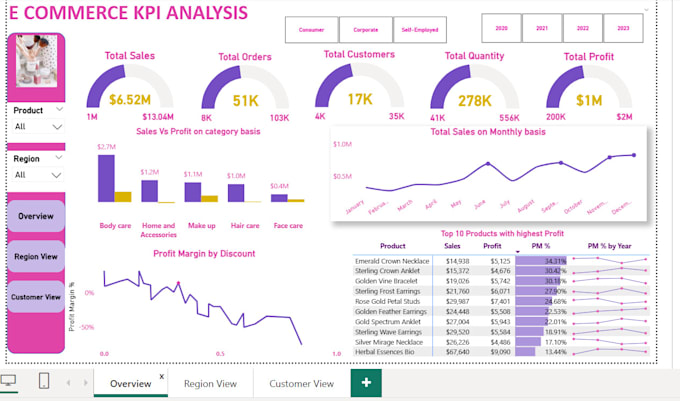Switch to mobile layout view icon
The width and height of the screenshot is (680, 401).
(x=44, y=381)
